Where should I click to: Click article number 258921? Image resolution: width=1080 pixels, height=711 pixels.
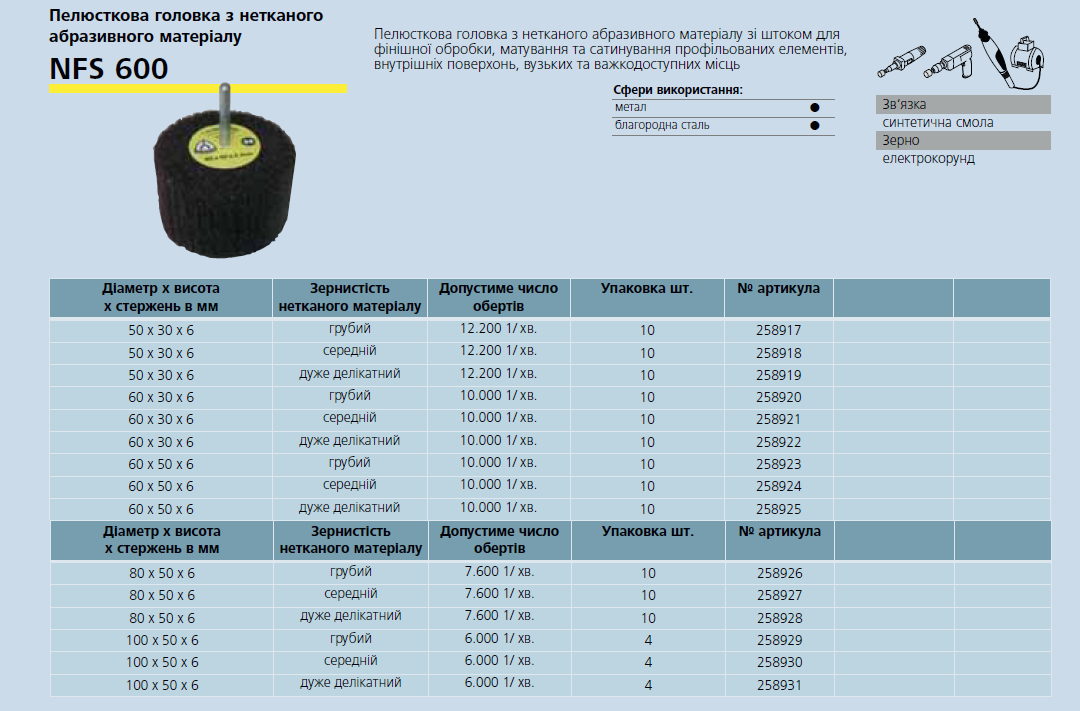point(778,420)
